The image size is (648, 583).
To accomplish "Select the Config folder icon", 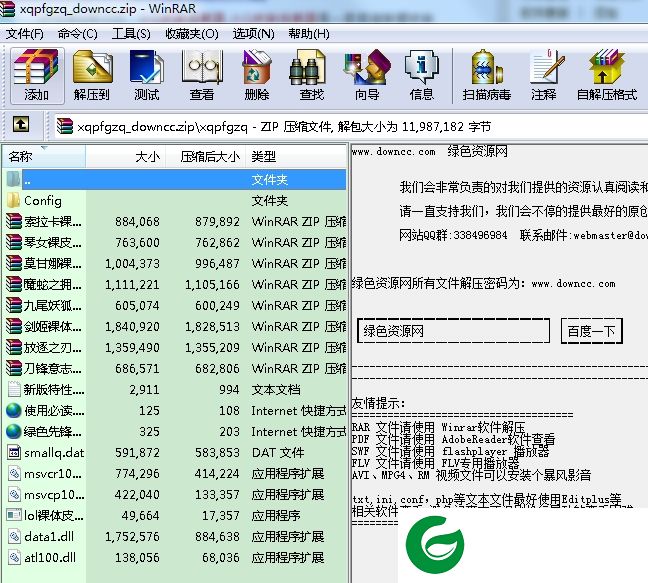I will [14, 200].
